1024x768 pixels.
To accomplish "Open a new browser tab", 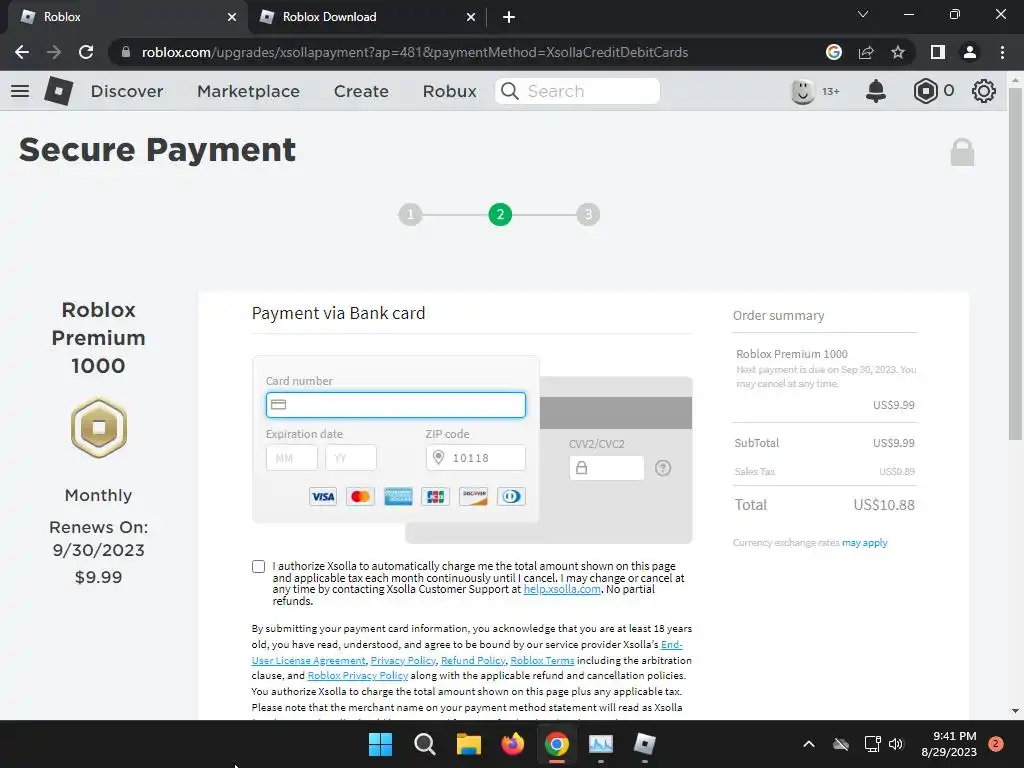I will [509, 17].
